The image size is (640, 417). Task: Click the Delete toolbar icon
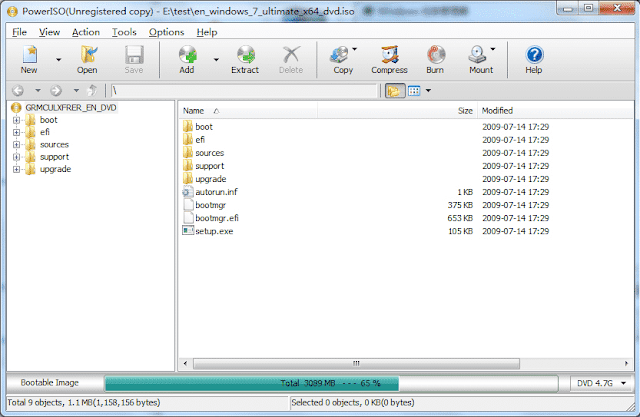point(291,55)
